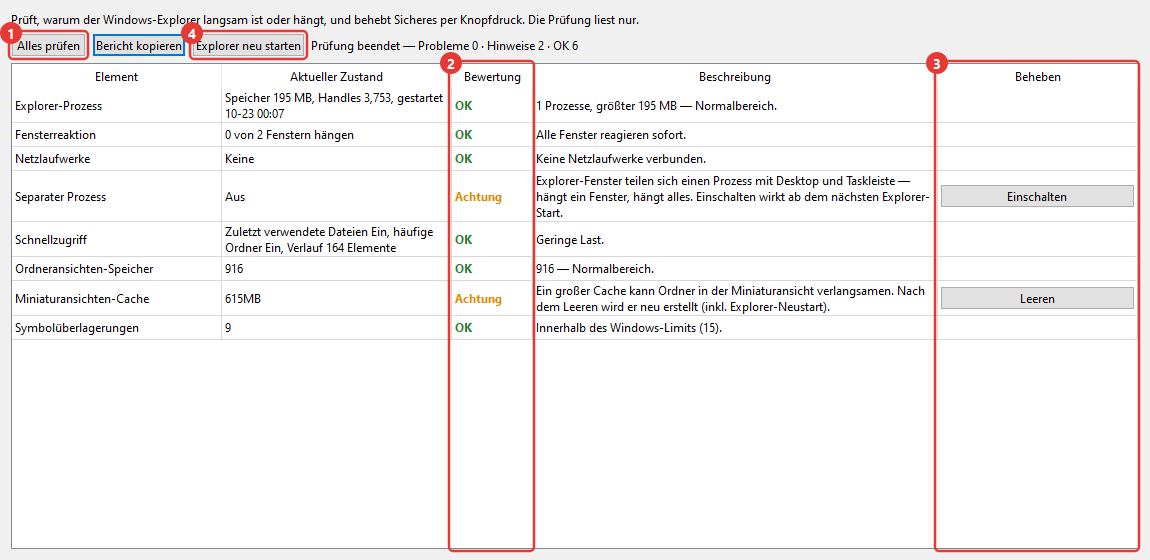
Task: Select the 'Symbolüberlagerungen' row label
Action: (75, 328)
